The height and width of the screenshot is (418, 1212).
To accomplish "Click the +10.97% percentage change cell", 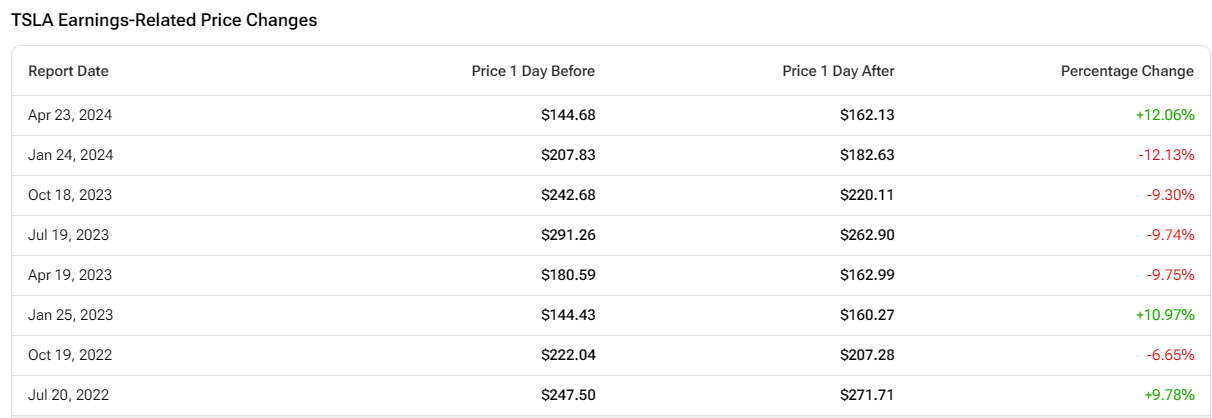I will point(1165,315).
